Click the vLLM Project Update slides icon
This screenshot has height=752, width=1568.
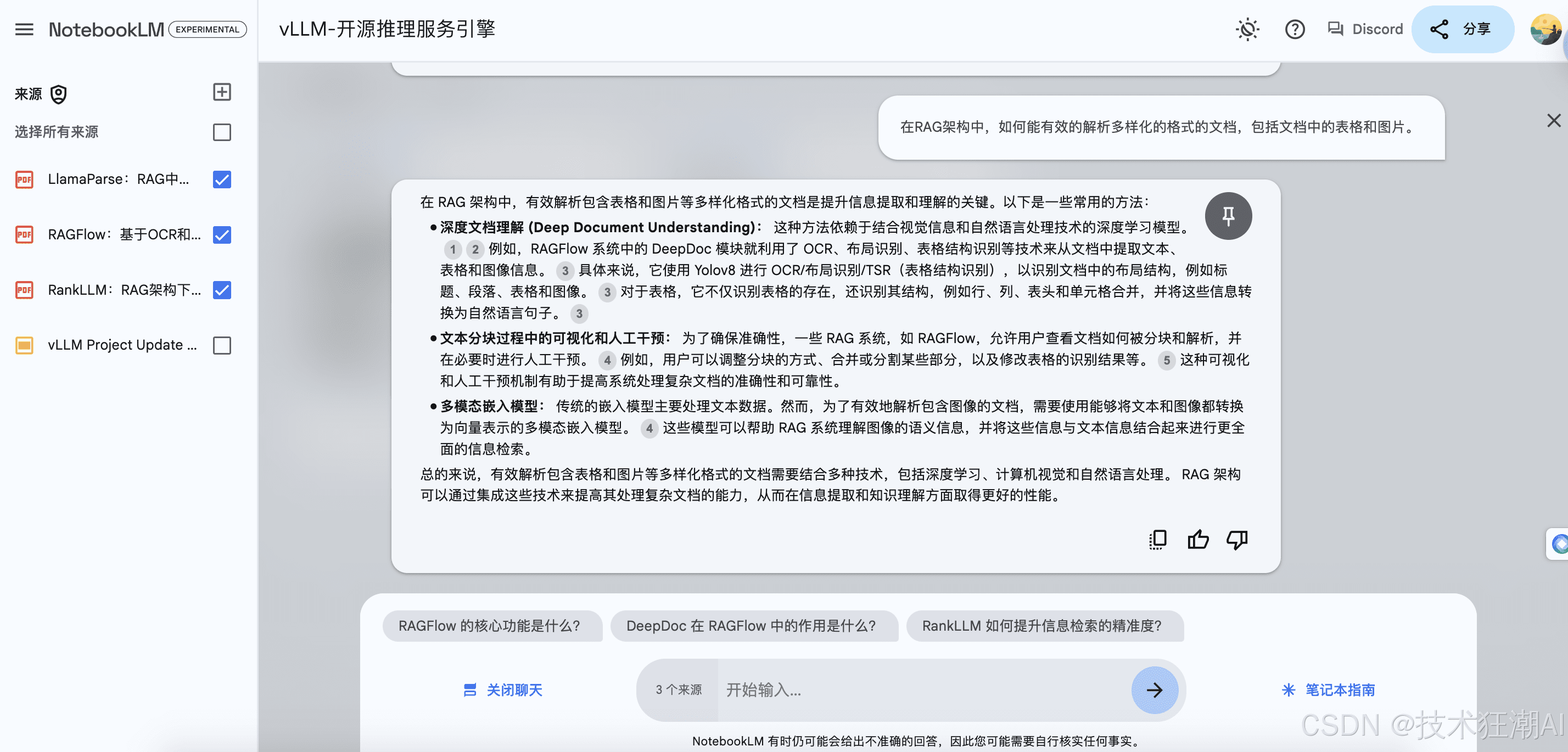(24, 346)
